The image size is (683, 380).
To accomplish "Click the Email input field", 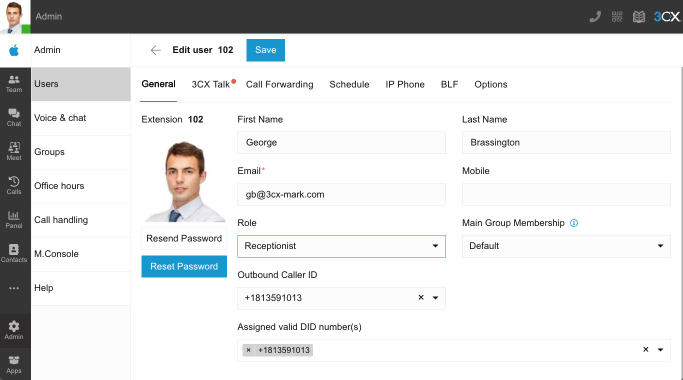I will 341,194.
